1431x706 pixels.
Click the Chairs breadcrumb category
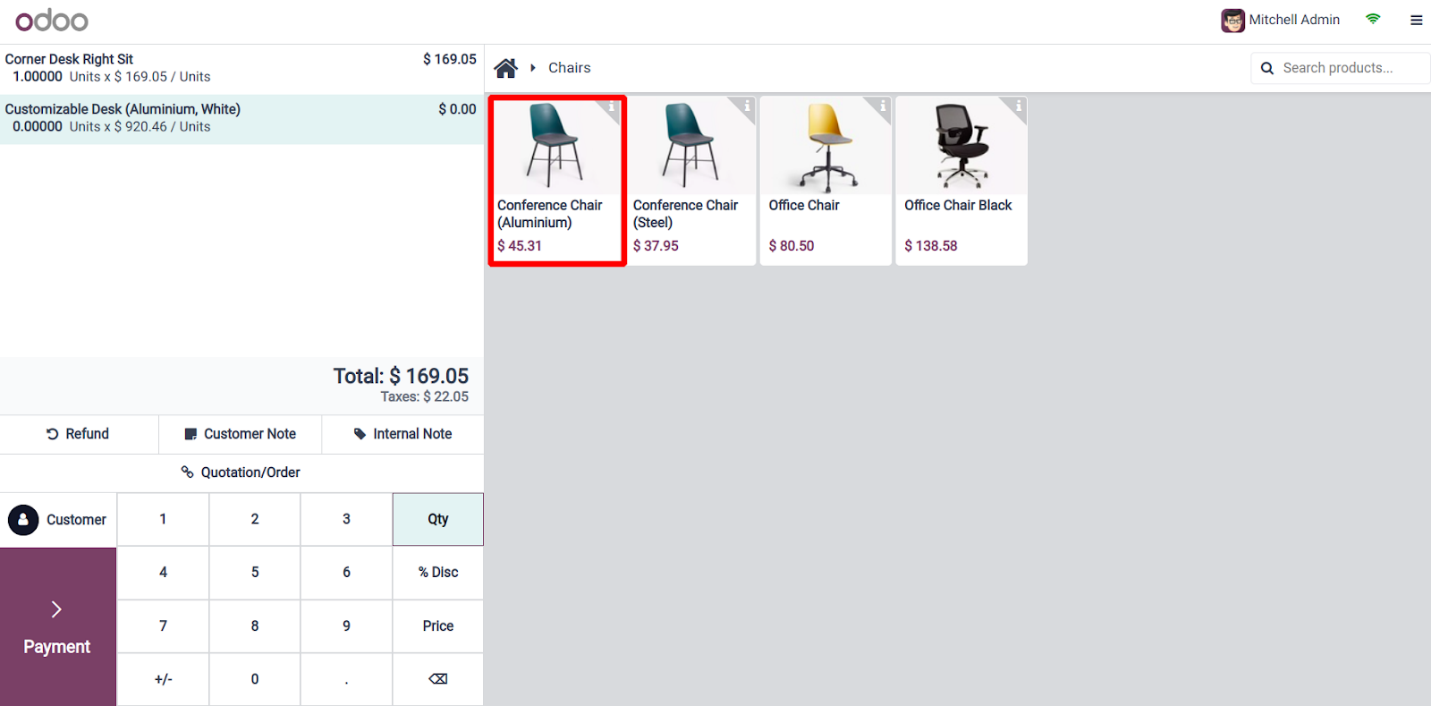tap(569, 68)
